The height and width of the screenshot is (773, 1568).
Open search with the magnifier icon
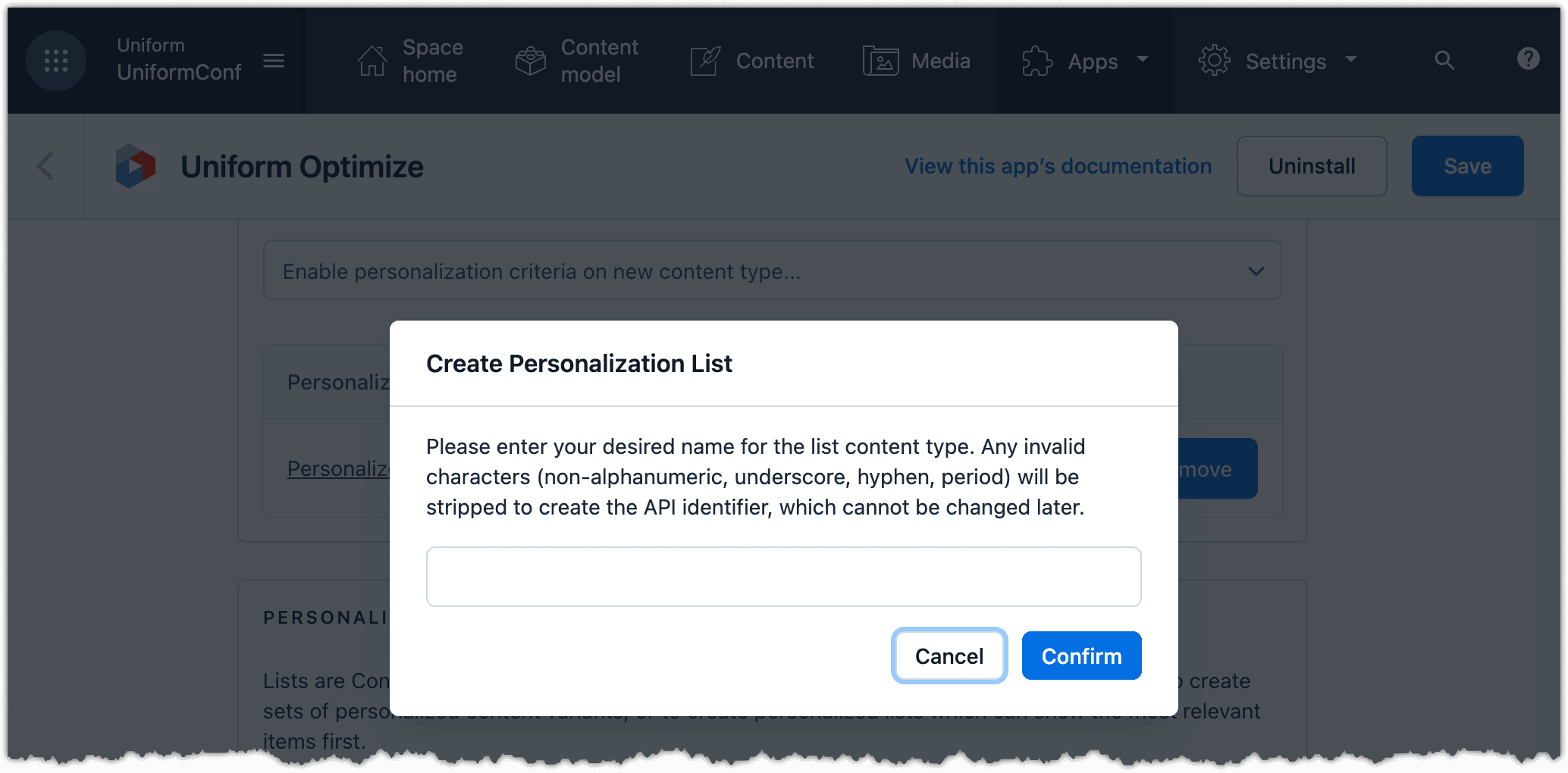1444,60
